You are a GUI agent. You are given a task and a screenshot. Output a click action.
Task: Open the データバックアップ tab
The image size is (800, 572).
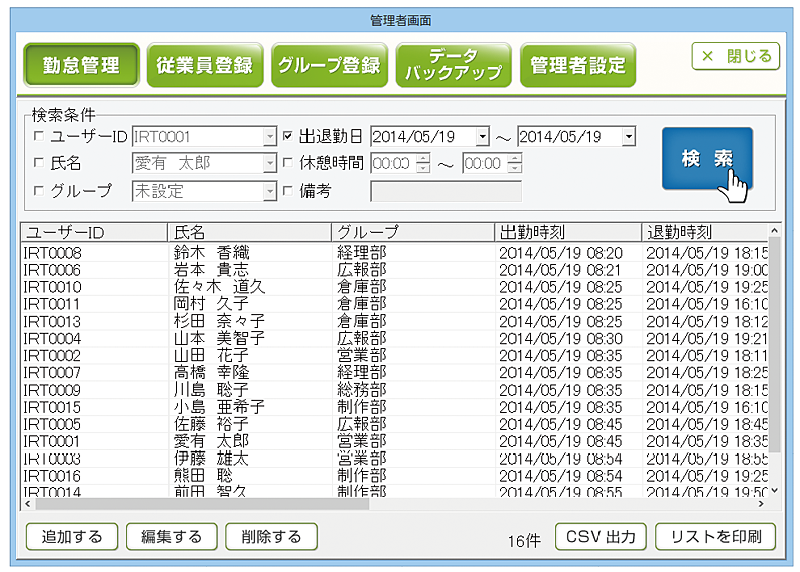pyautogui.click(x=452, y=65)
